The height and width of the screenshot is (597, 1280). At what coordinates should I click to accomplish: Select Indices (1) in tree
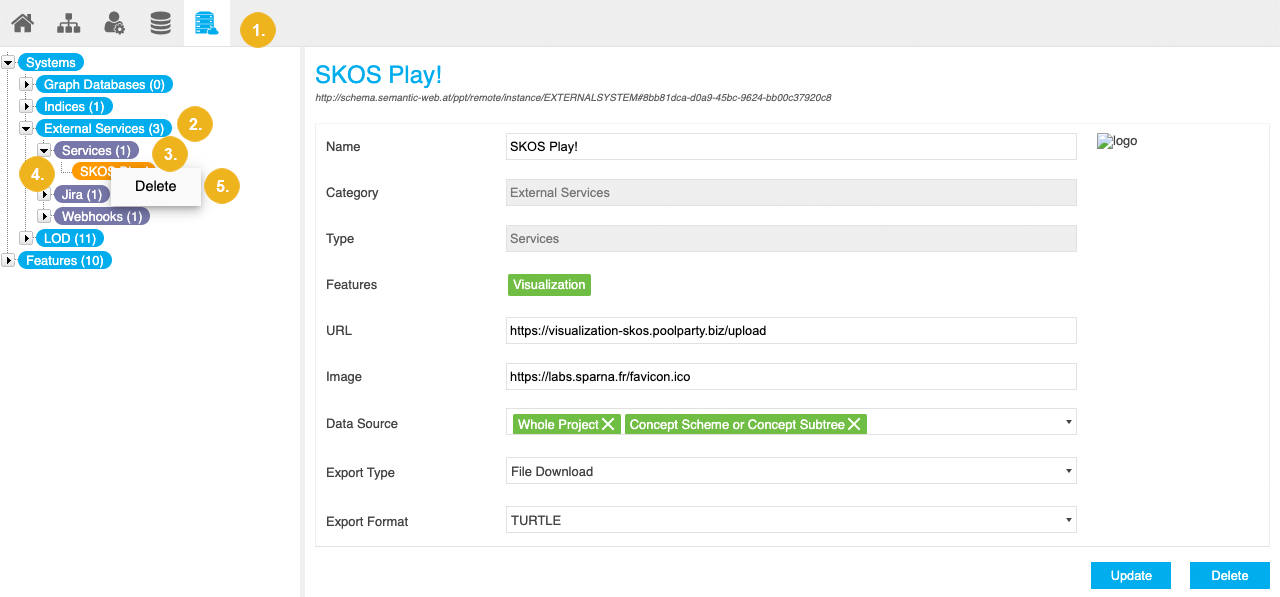click(74, 106)
